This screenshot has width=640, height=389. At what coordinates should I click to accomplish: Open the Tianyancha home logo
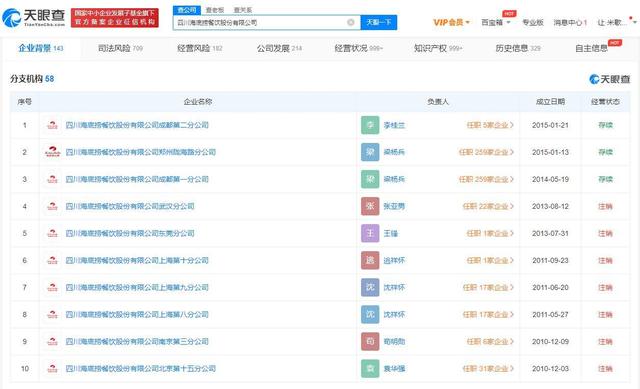33,18
